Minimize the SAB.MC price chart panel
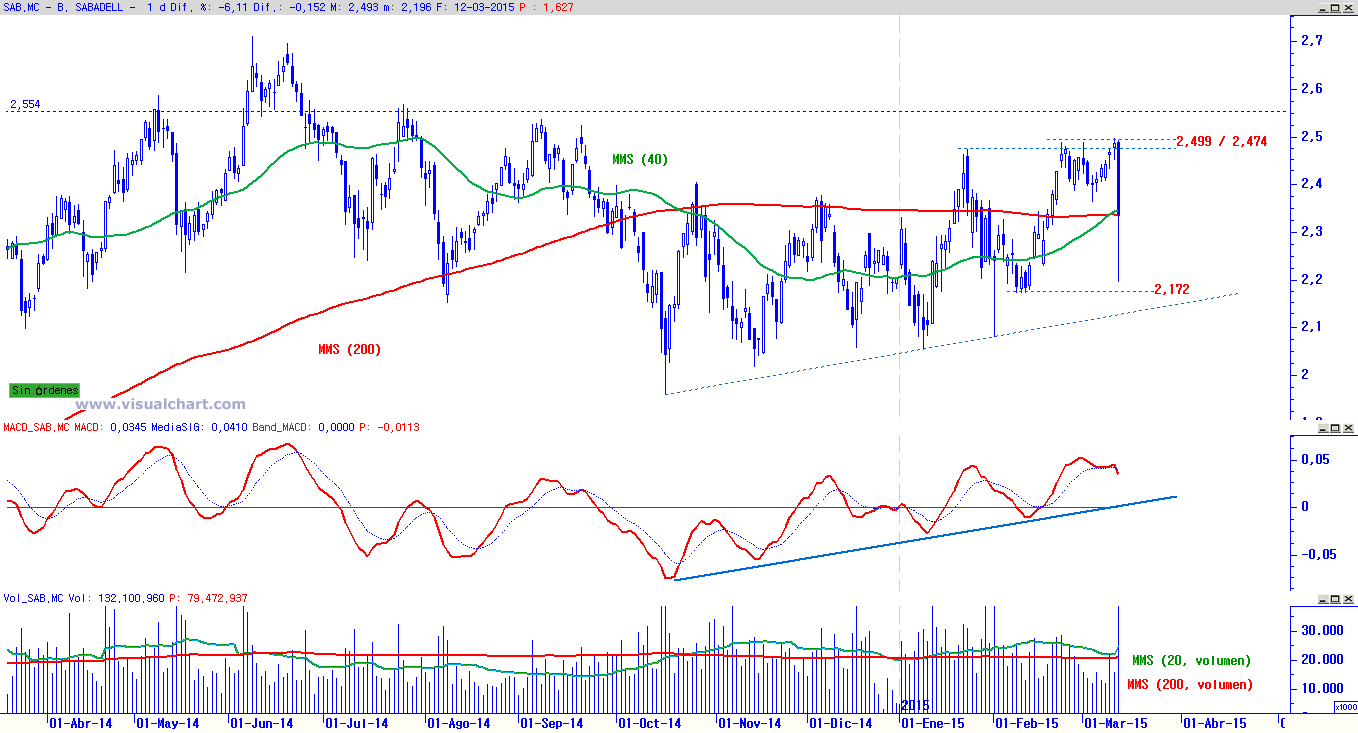 1322,7
